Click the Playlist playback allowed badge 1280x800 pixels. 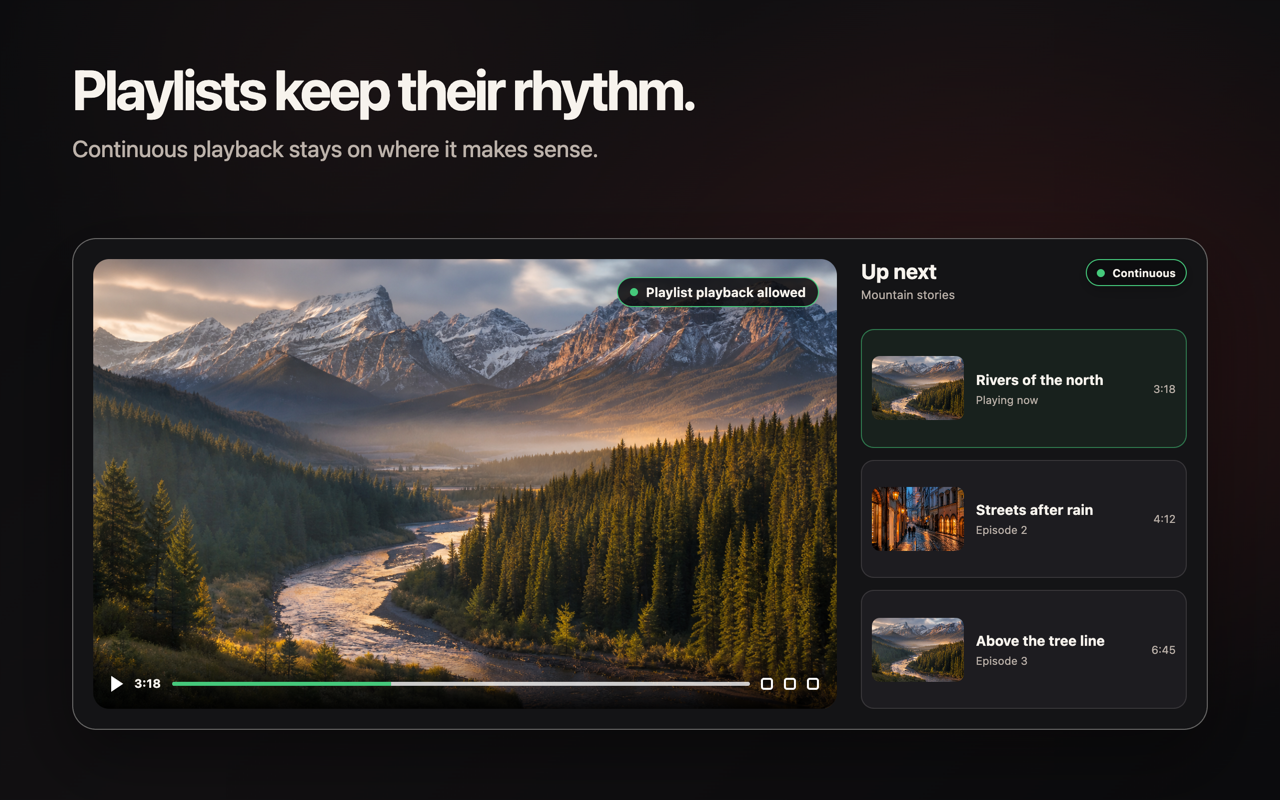point(718,292)
